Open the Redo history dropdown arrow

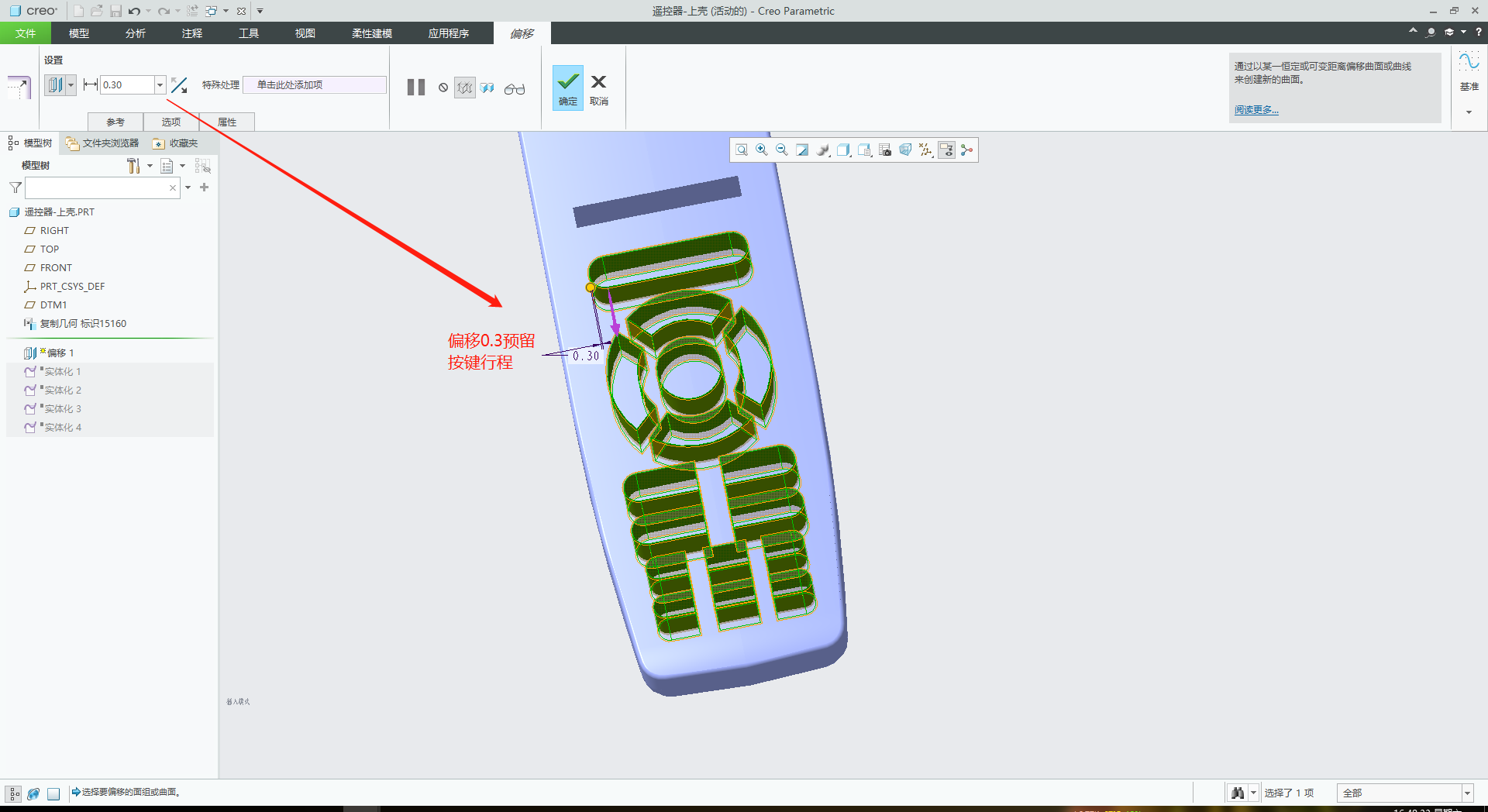tap(177, 11)
